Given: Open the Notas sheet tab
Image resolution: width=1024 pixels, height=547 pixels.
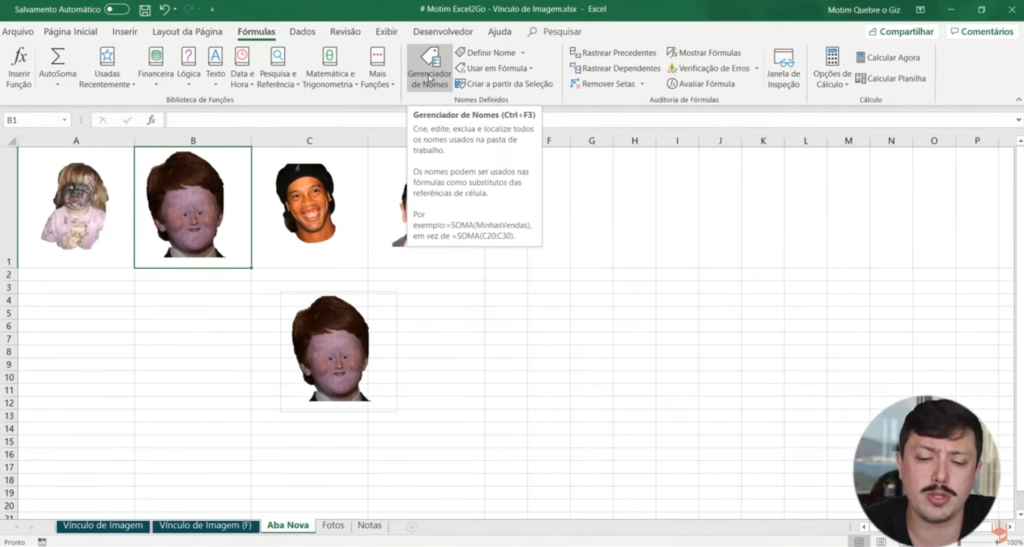Looking at the screenshot, I should [370, 525].
